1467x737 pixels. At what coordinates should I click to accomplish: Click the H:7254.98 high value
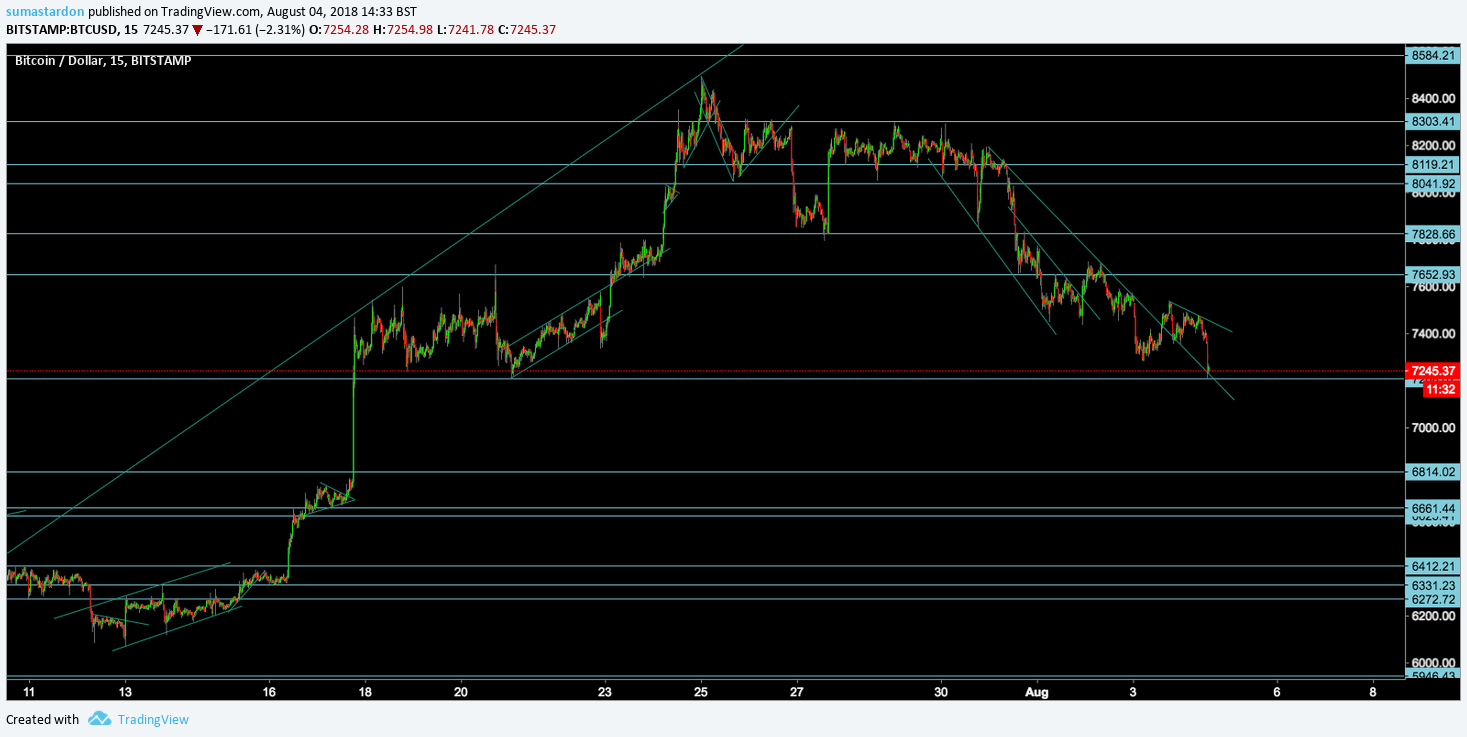(x=402, y=29)
